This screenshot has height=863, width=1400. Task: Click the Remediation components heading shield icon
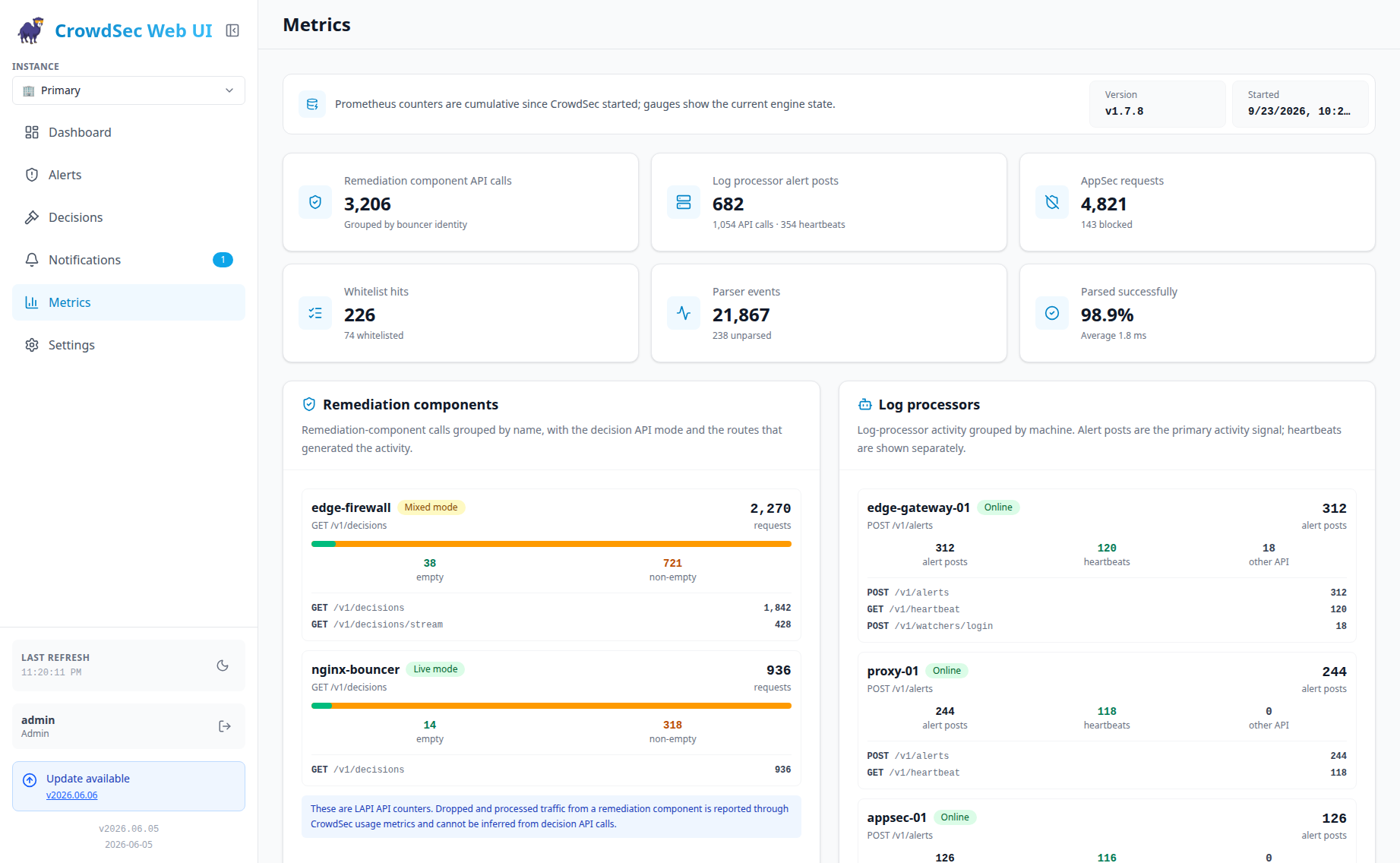point(309,404)
